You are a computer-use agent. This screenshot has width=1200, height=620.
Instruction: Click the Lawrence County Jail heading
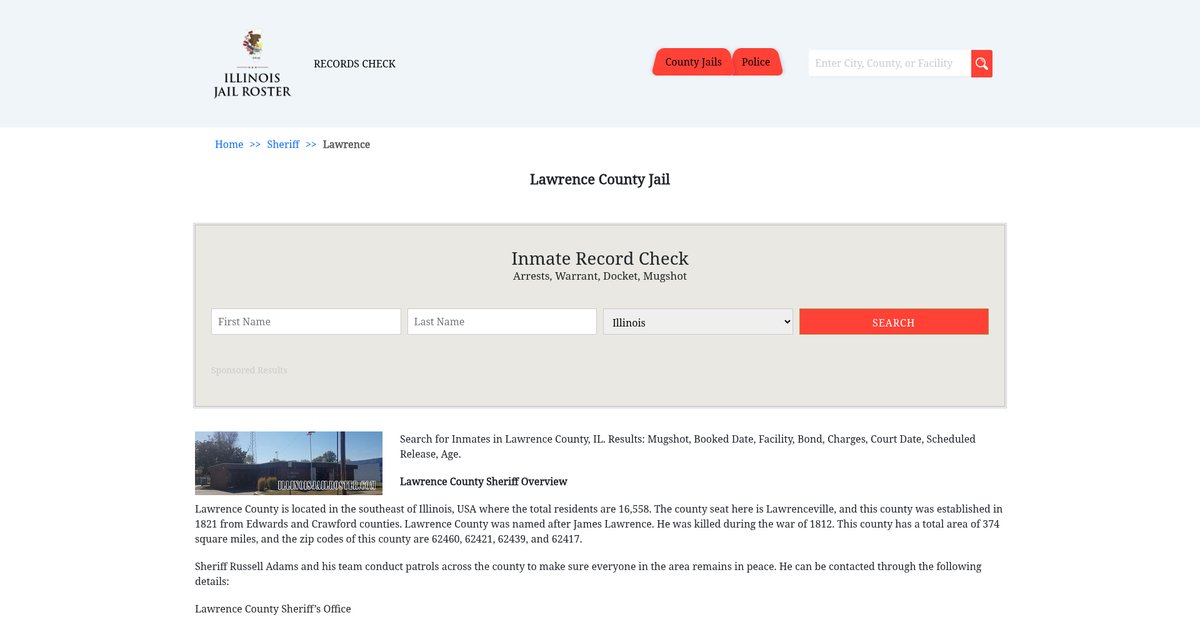click(600, 180)
